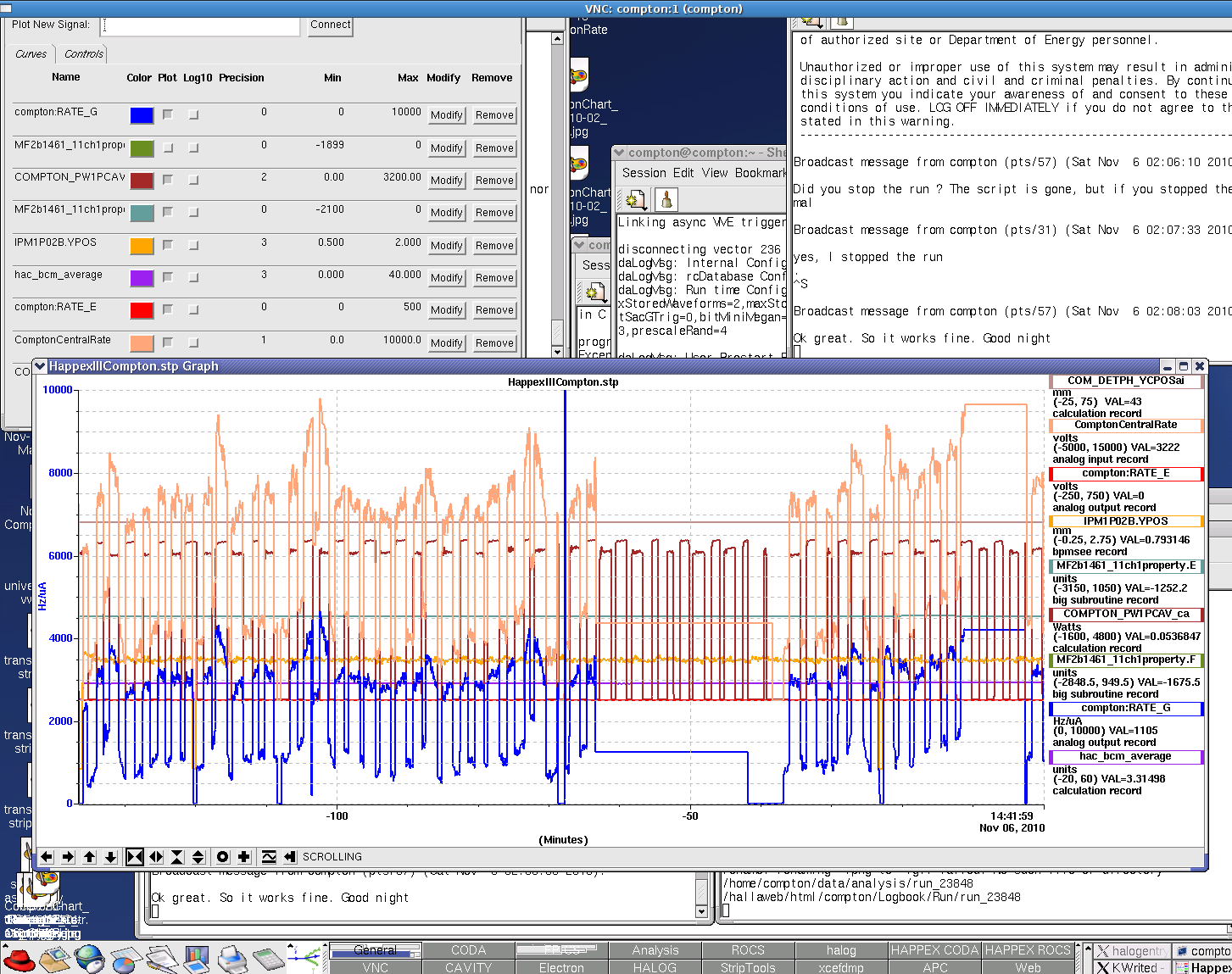Open the presentation bar-chart launcher
The height and width of the screenshot is (974, 1232).
pos(197,960)
